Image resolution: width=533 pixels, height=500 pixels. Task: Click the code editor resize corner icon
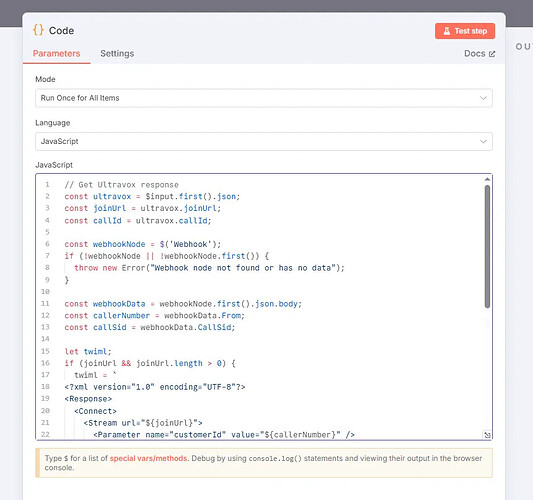pos(487,435)
